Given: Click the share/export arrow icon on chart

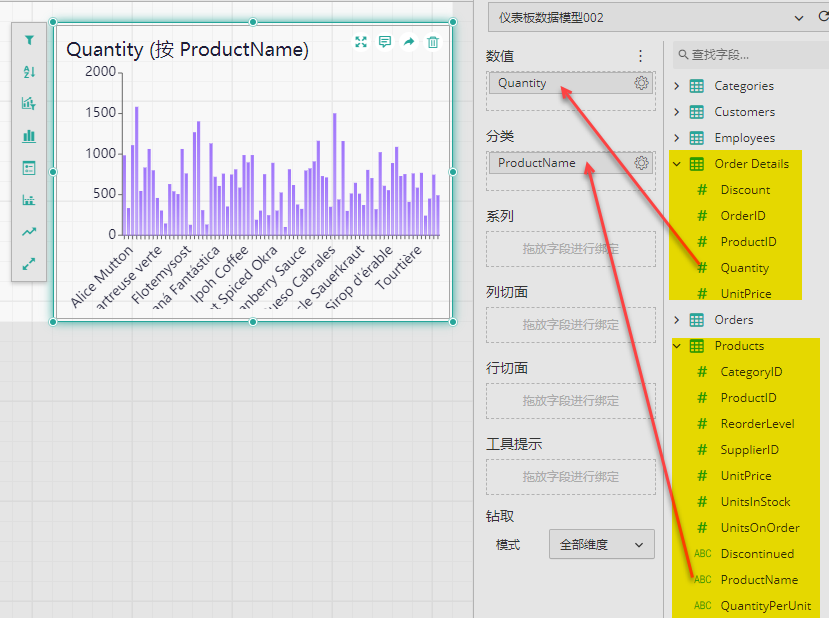Looking at the screenshot, I should [409, 42].
